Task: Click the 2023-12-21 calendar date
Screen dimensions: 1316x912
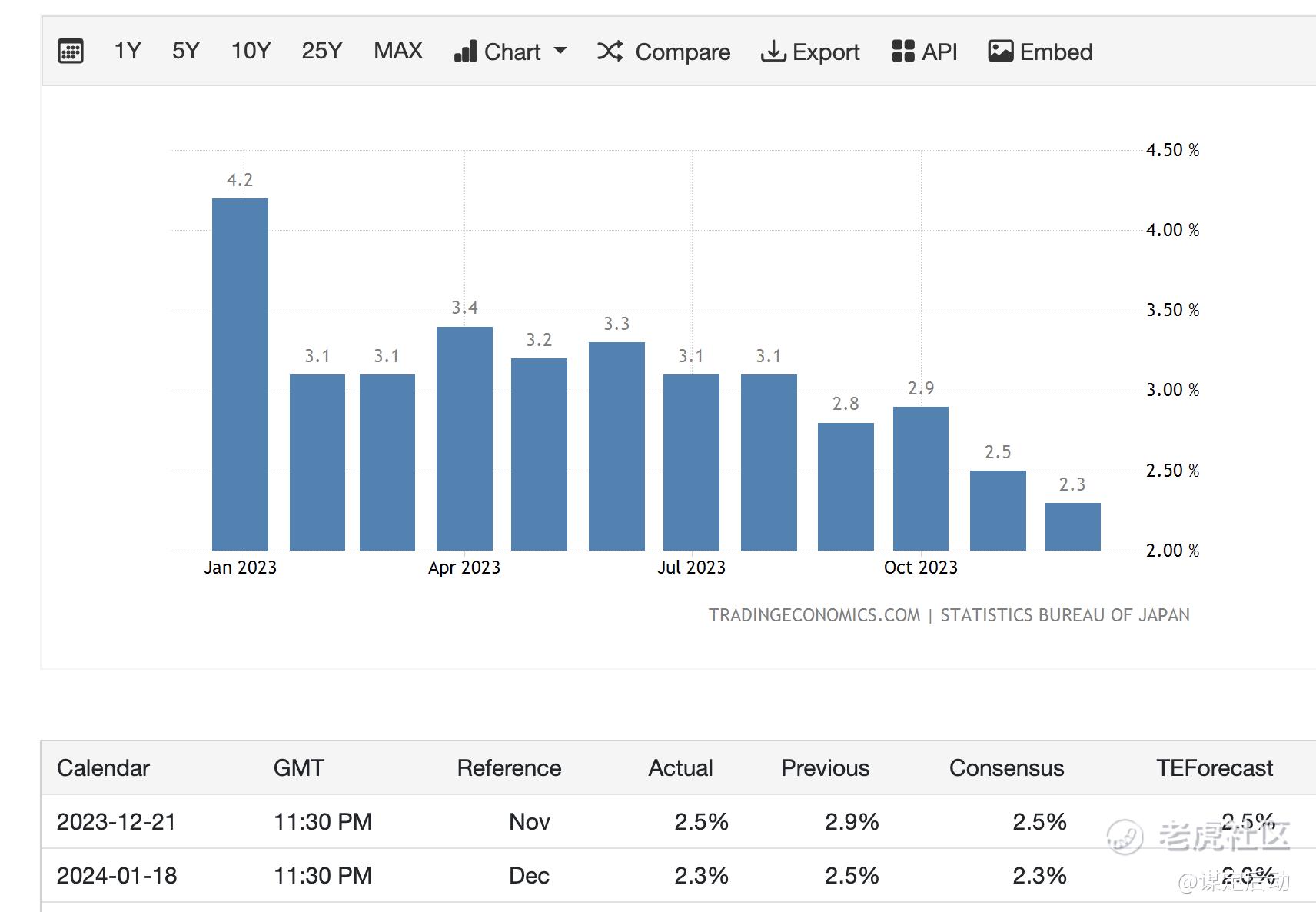Action: coord(117,821)
